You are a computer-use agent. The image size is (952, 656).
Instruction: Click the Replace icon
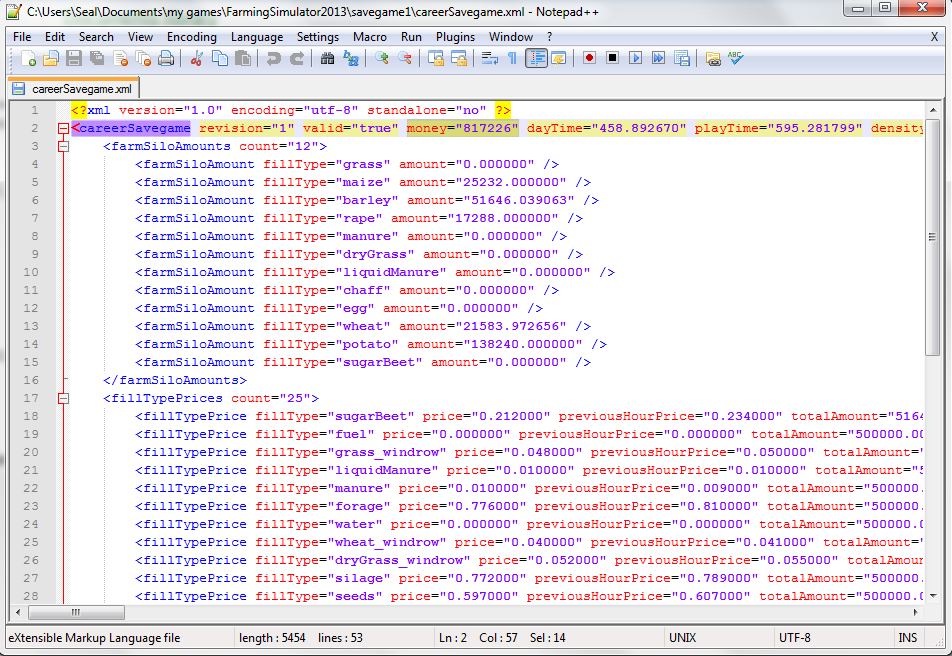(x=351, y=58)
